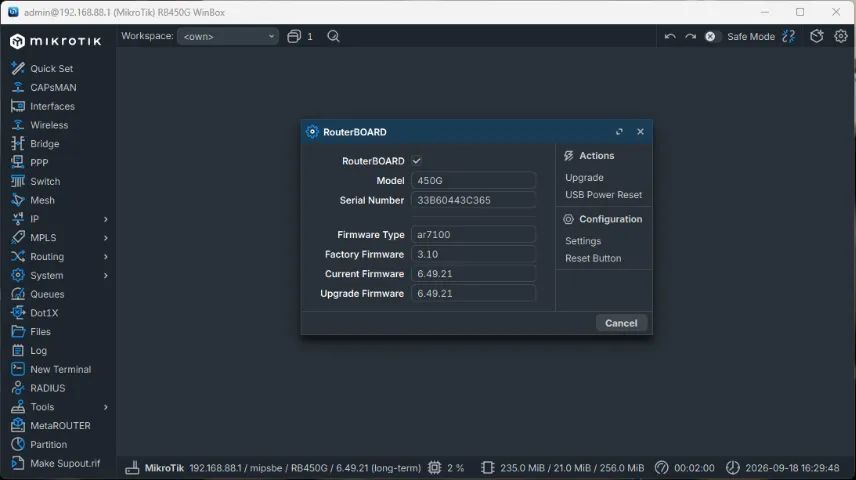
Task: Click date 2026-09-18 16:29:48 in status bar
Action: [792, 468]
